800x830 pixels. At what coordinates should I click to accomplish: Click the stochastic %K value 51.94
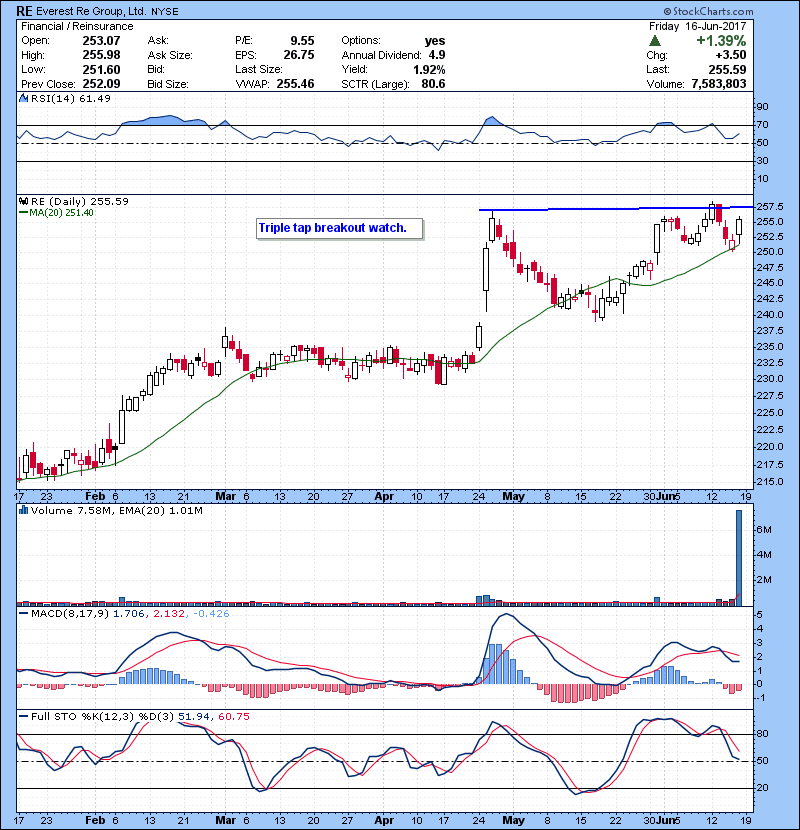coord(194,717)
